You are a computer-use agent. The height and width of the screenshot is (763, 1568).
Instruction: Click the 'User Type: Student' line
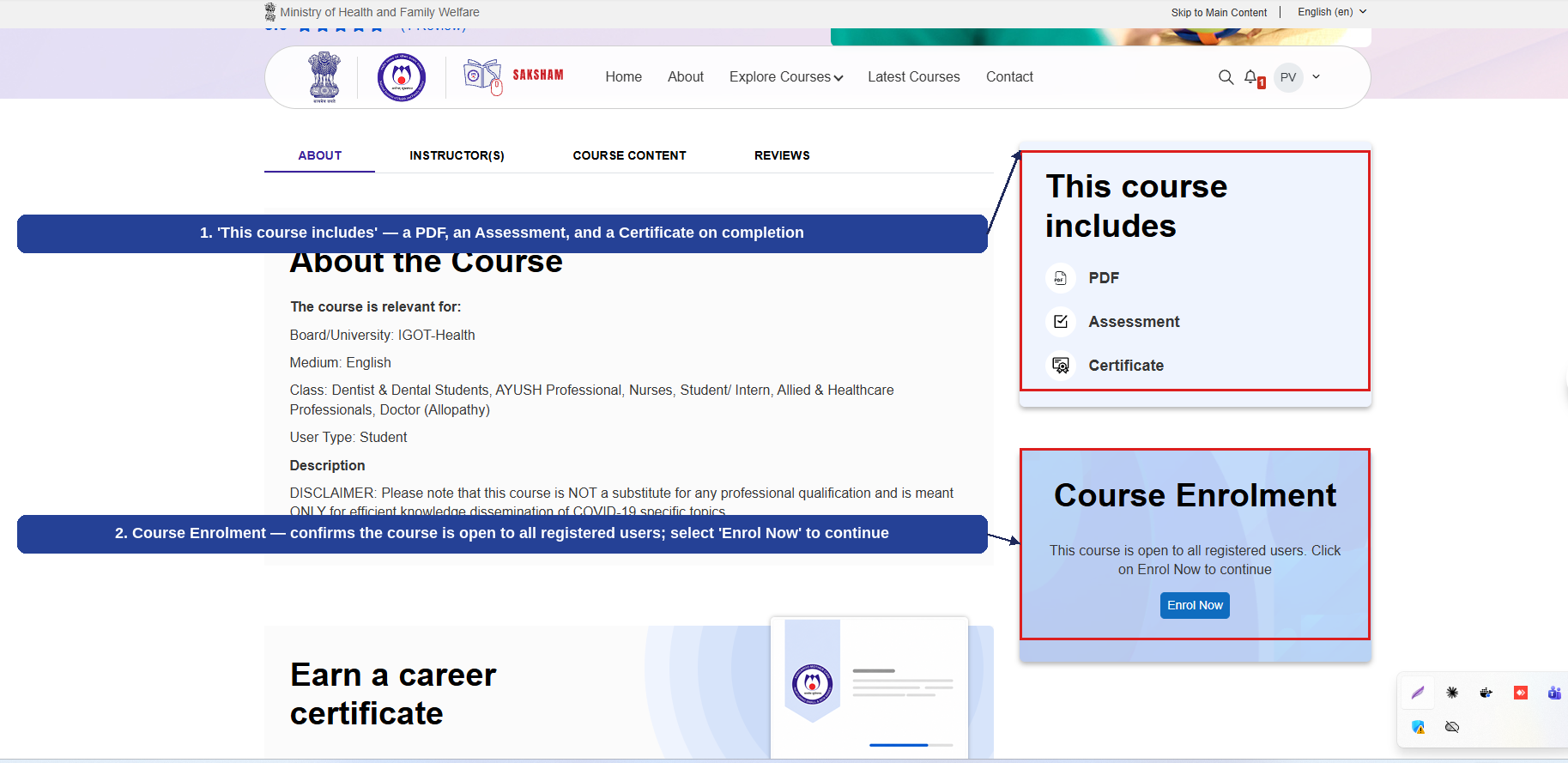point(348,438)
